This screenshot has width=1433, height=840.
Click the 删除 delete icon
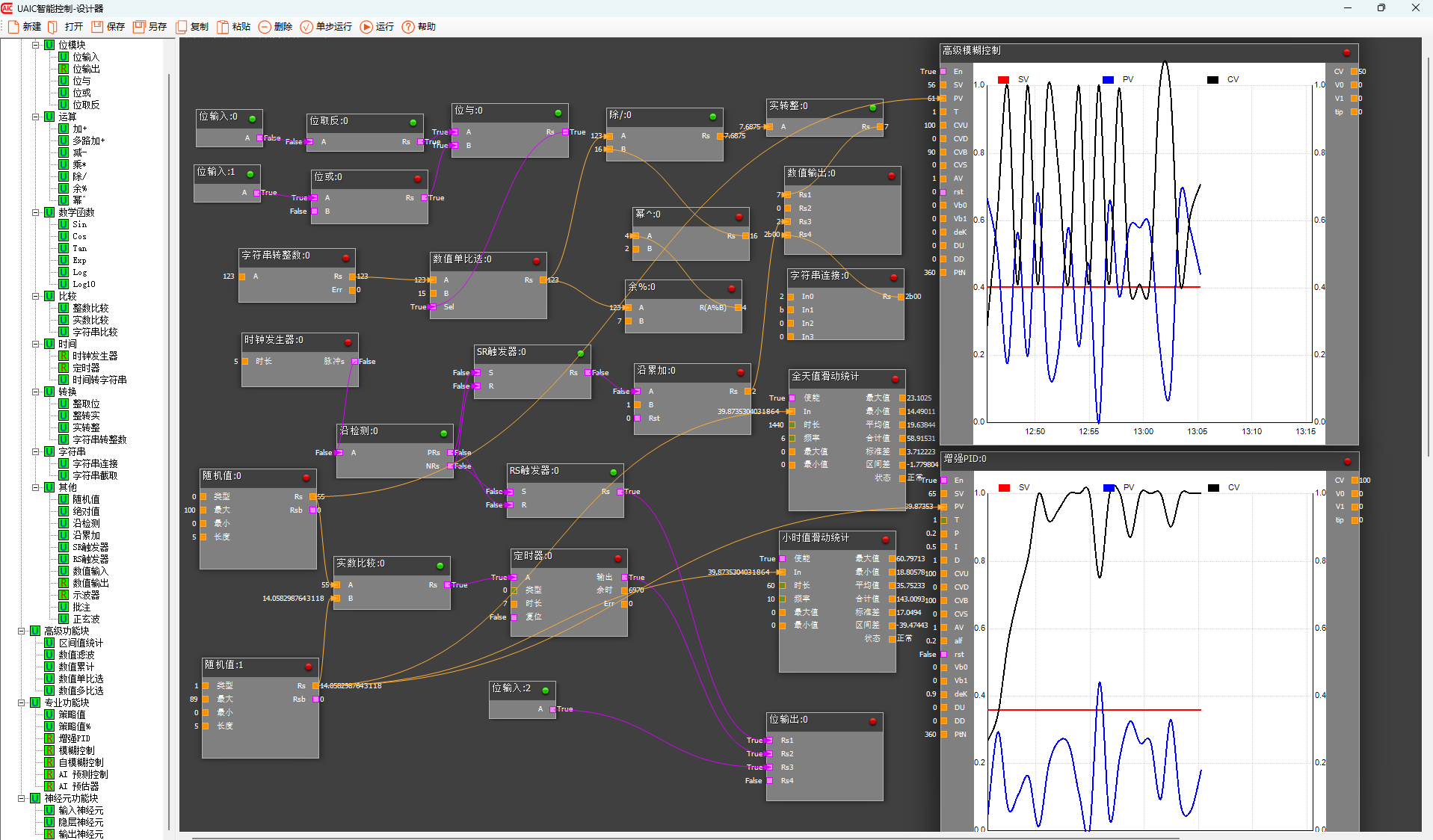265,27
